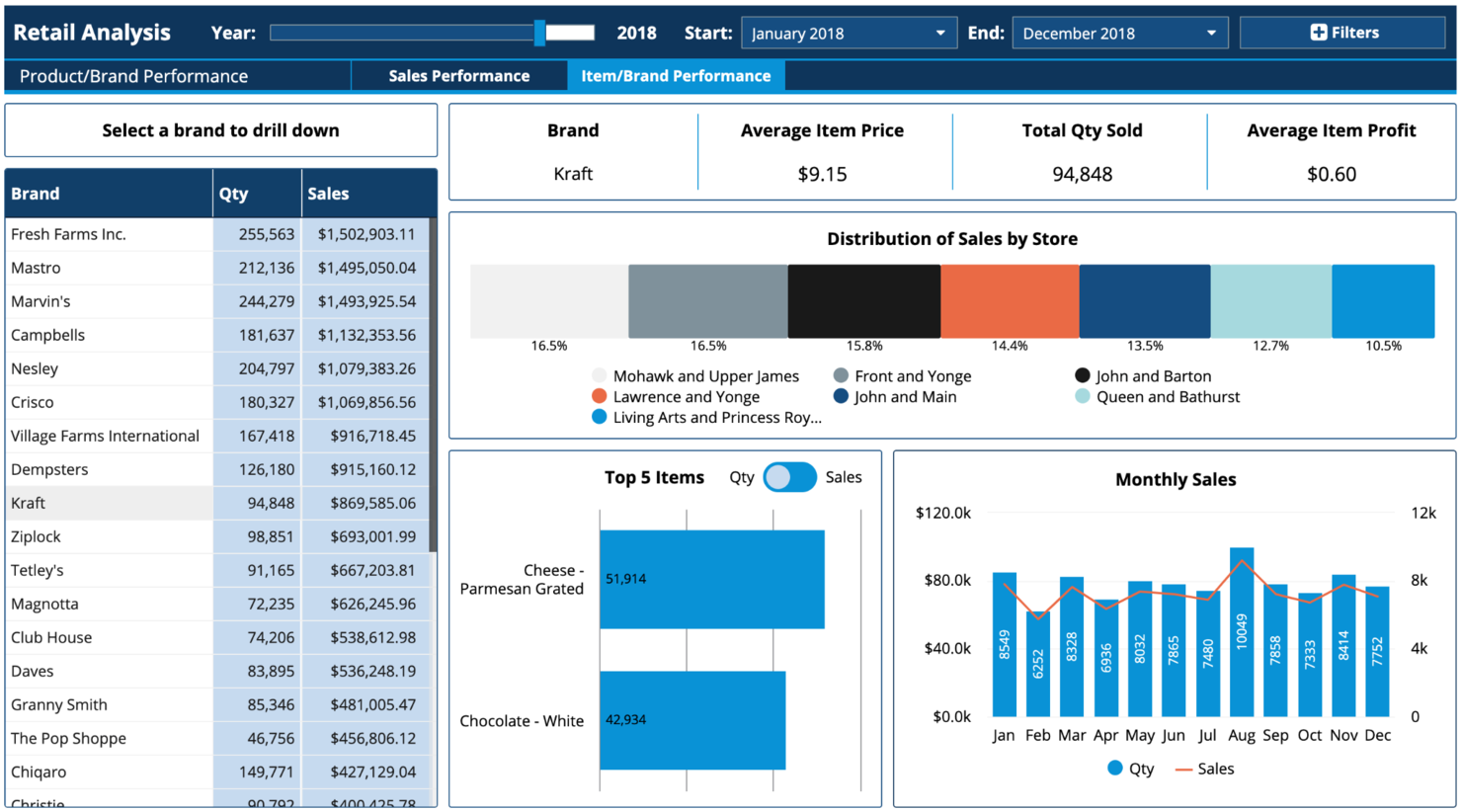
Task: Select the Item/Brand Performance tab
Action: click(x=676, y=76)
